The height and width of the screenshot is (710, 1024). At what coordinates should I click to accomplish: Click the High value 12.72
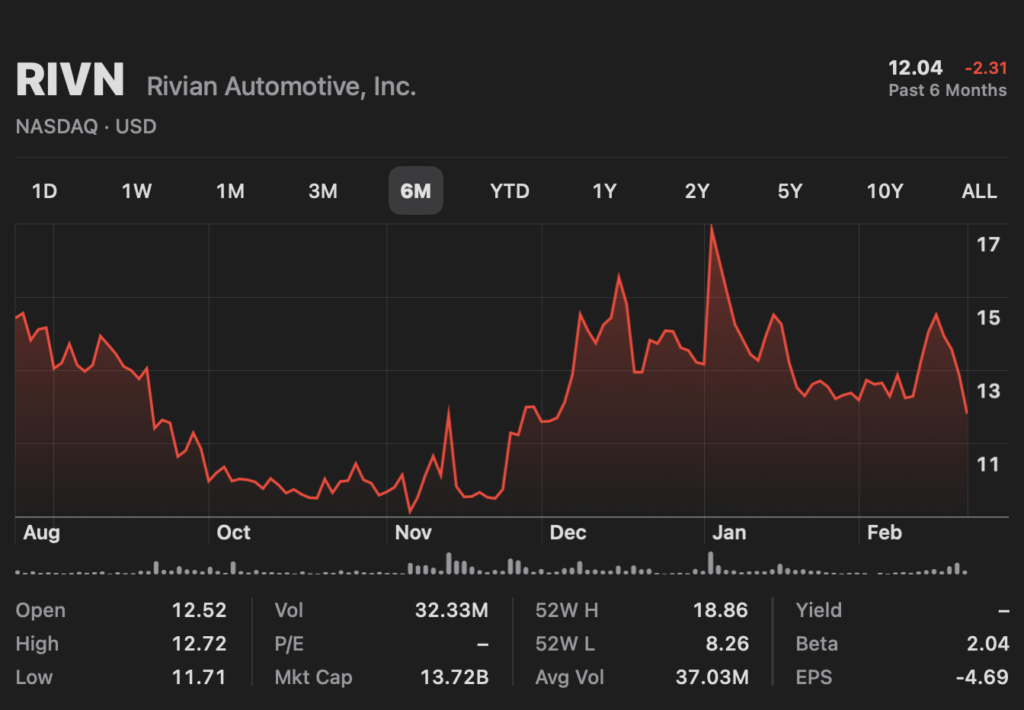click(199, 643)
